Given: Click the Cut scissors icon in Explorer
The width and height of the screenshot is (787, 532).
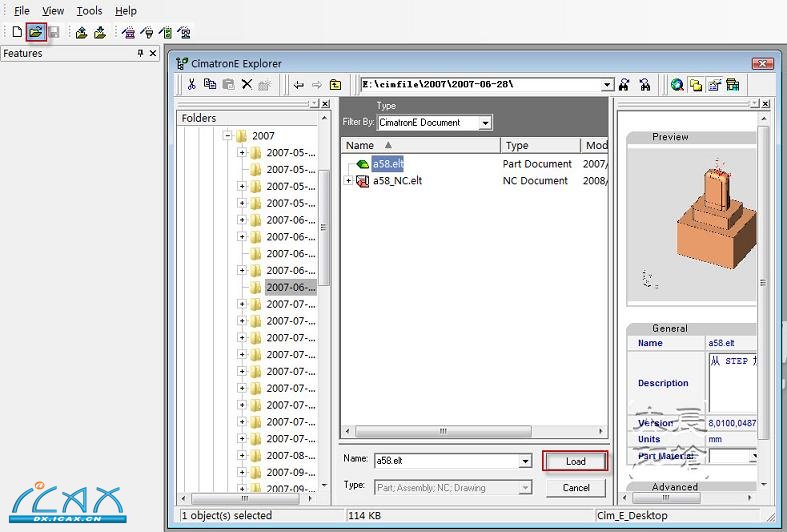Looking at the screenshot, I should (x=192, y=86).
